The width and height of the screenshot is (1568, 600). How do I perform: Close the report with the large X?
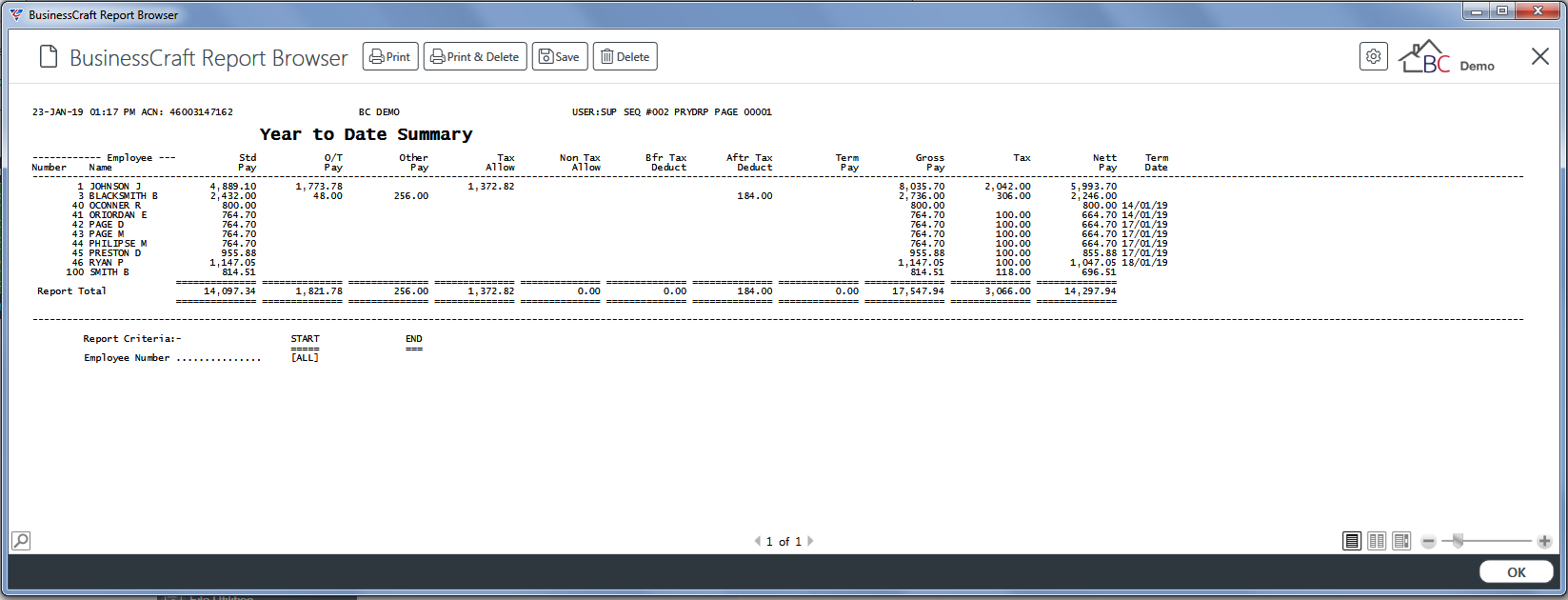point(1539,56)
